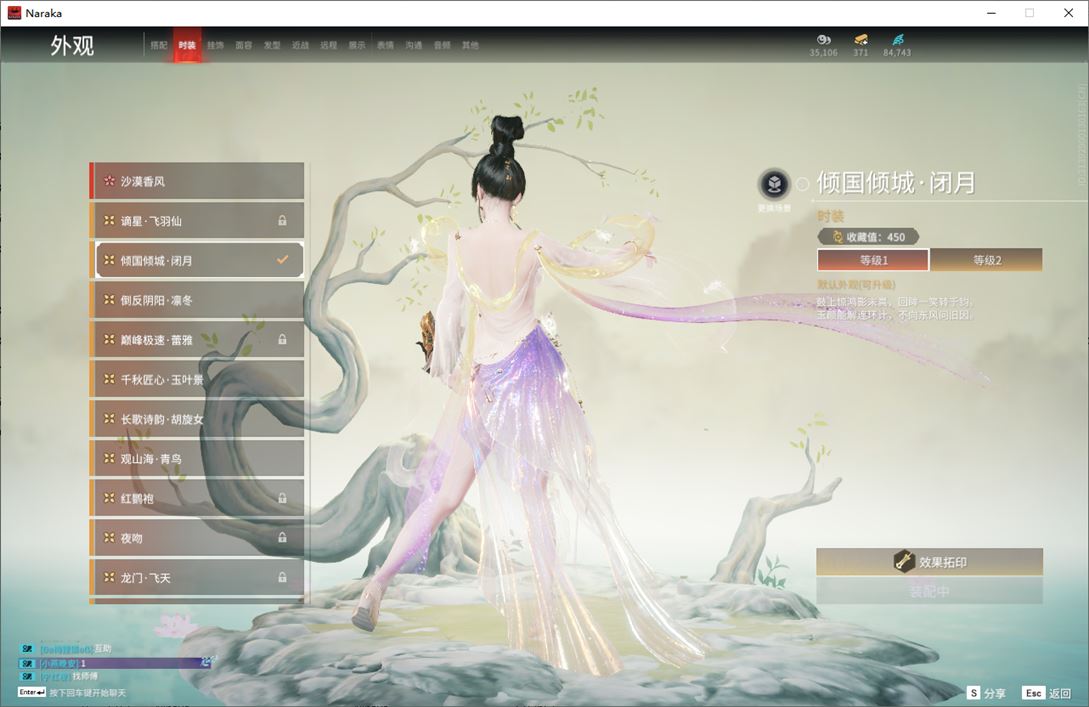1089x707 pixels.
Task: Switch to 等级2 appearance level
Action: tap(986, 260)
